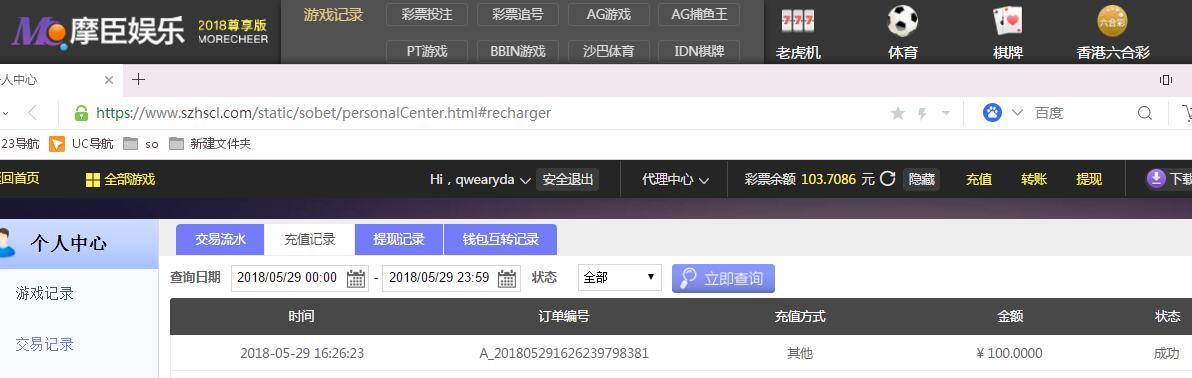1192x378 pixels.
Task: Click the lightning bolt icon in address bar
Action: pyautogui.click(x=922, y=113)
